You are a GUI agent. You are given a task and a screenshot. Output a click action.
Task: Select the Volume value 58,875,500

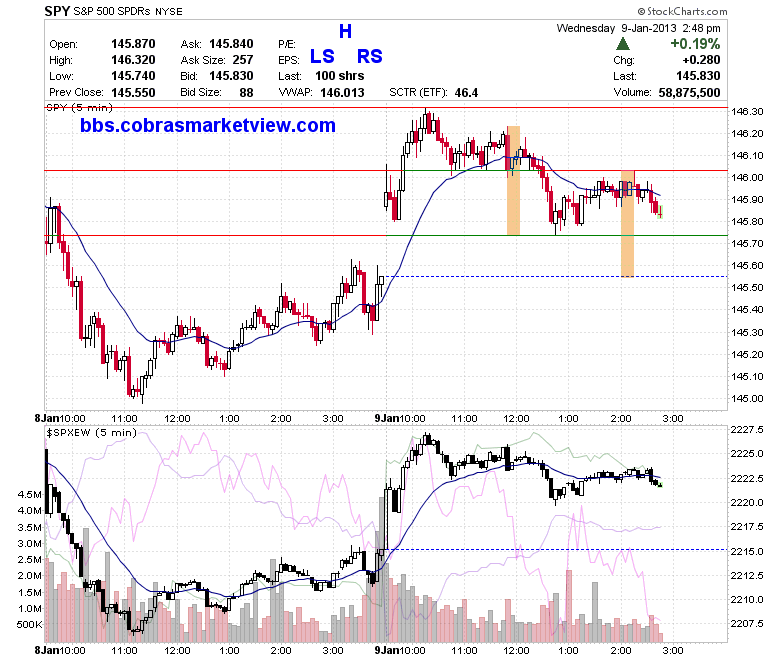(689, 93)
